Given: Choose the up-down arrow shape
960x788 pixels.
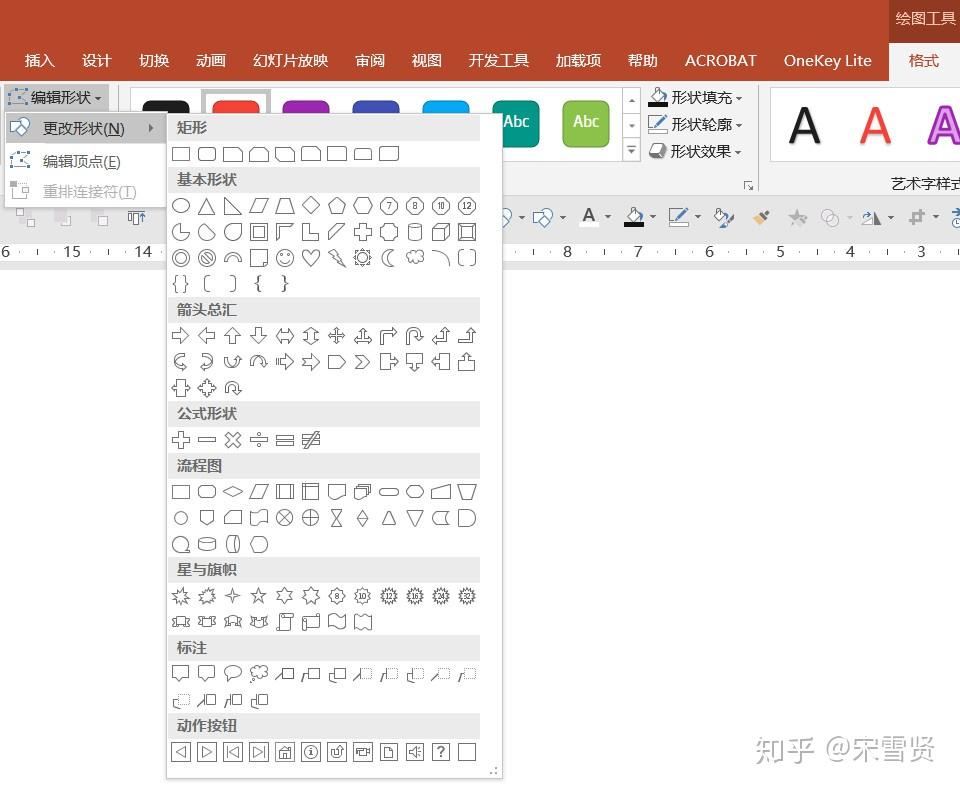Looking at the screenshot, I should (x=311, y=336).
